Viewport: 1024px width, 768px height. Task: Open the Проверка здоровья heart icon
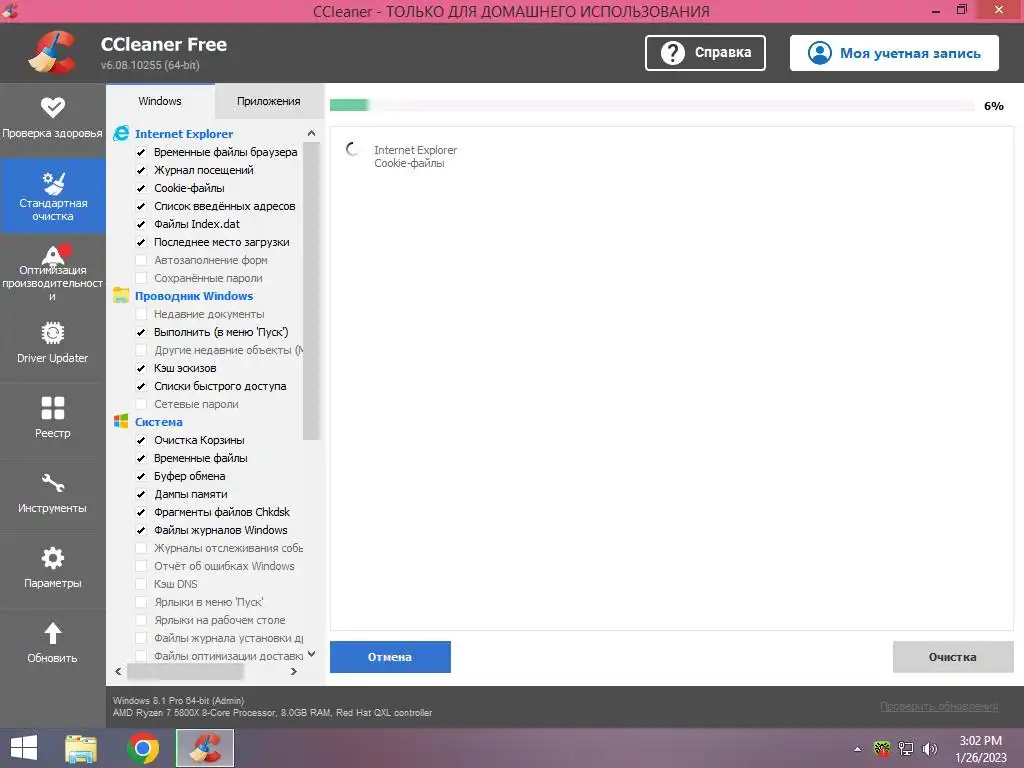click(x=52, y=107)
